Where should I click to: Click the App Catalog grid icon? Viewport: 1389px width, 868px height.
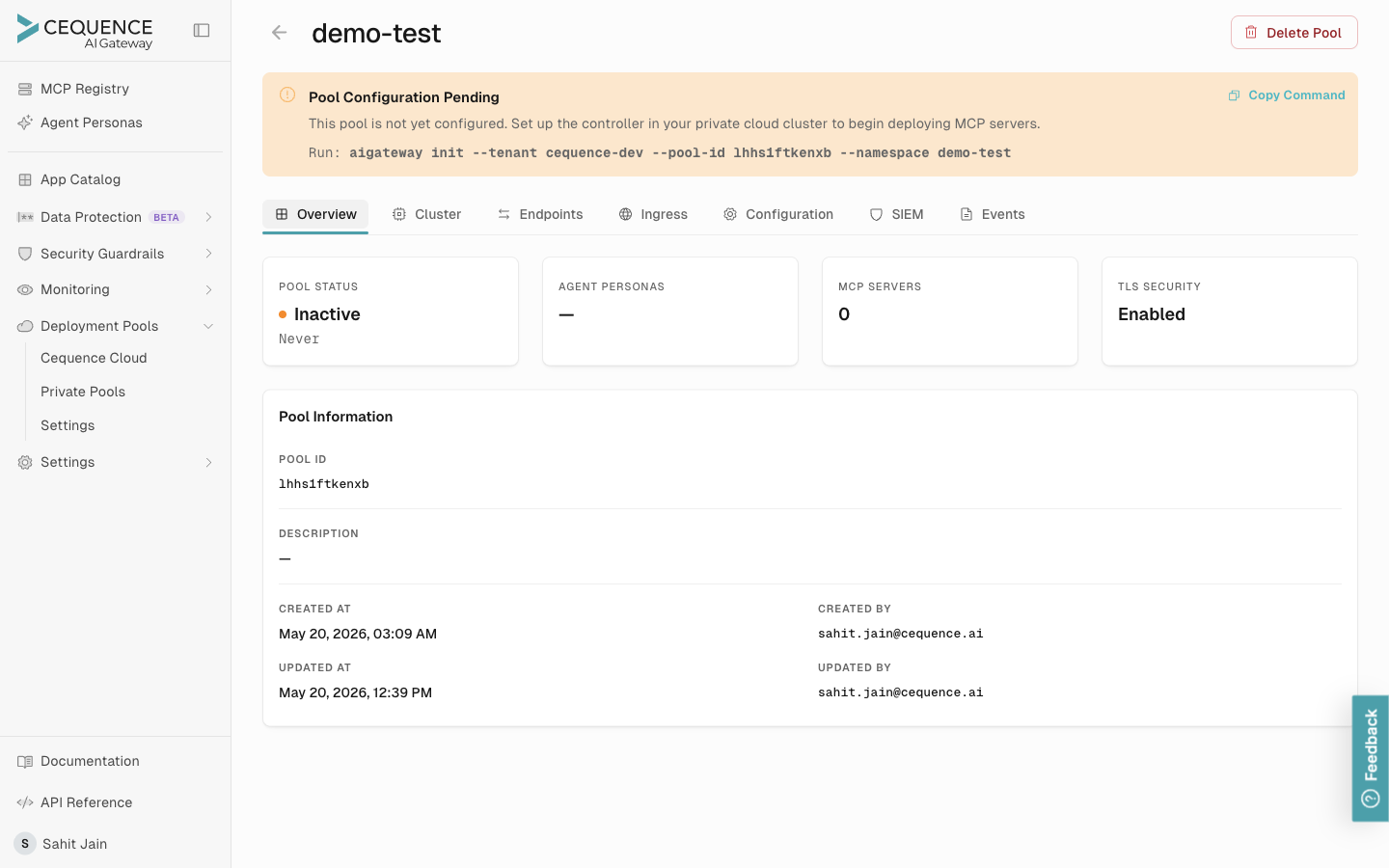[x=25, y=179]
